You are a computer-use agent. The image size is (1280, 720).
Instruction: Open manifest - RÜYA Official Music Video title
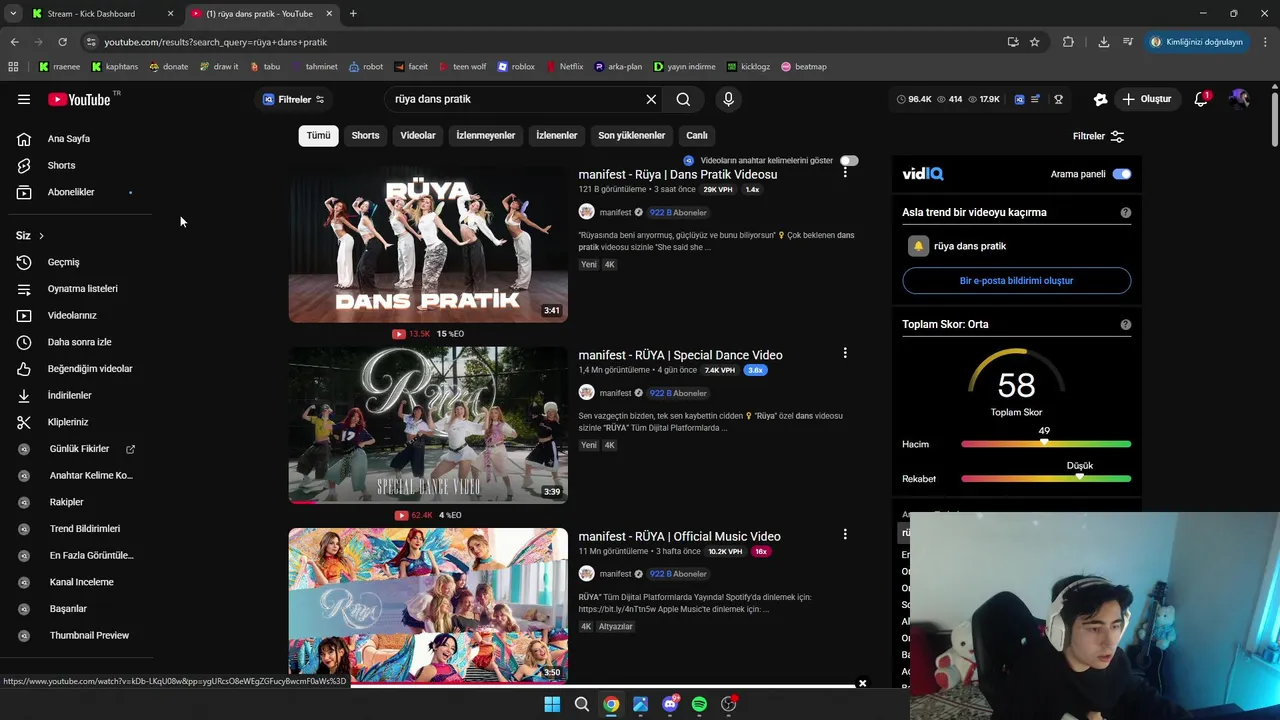click(x=679, y=536)
